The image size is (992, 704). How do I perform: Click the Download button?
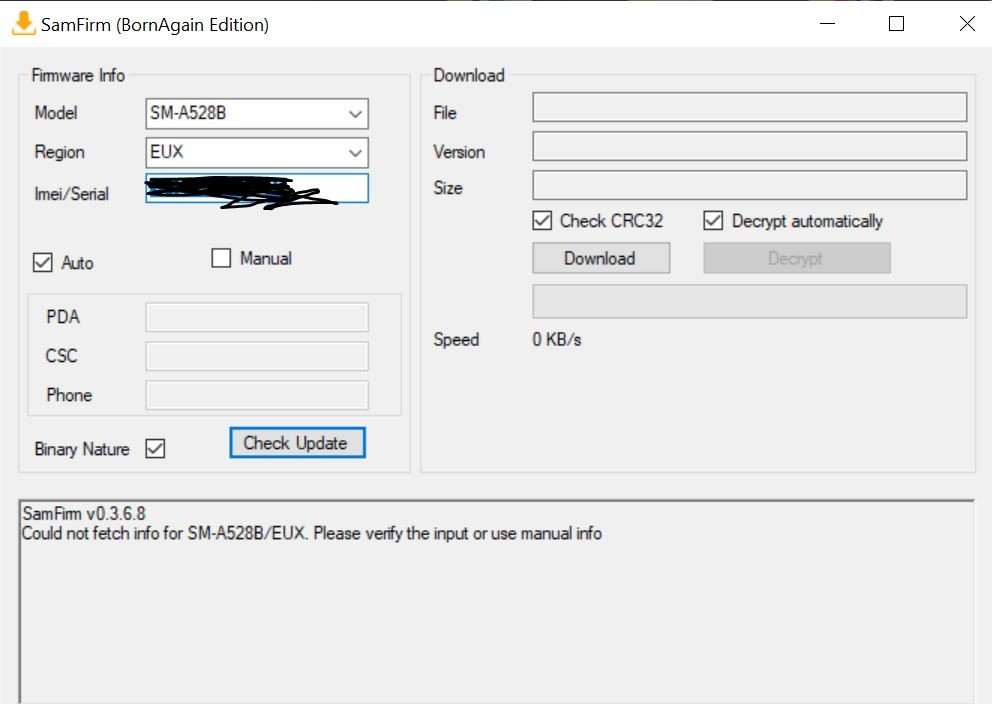(601, 258)
